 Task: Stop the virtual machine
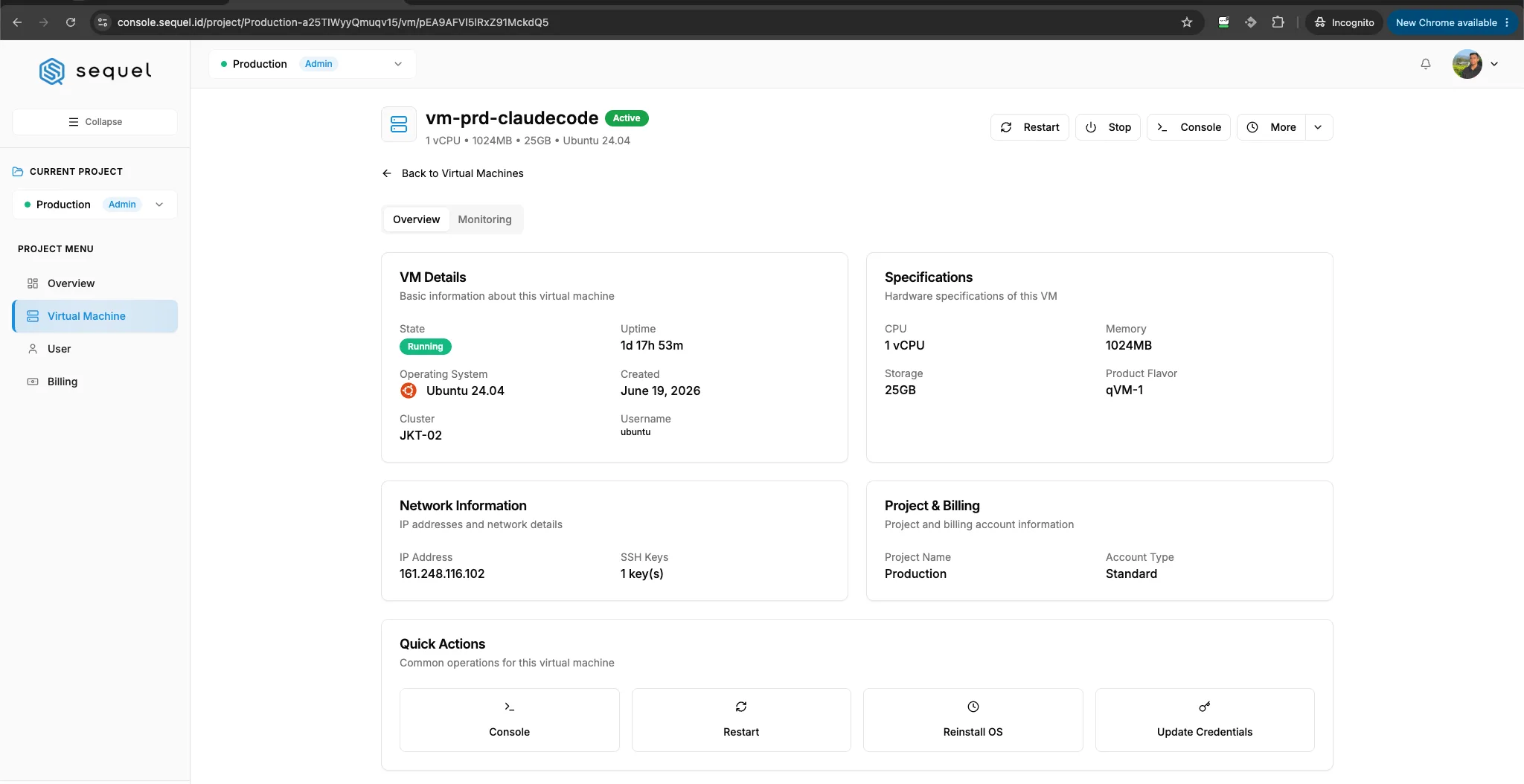pyautogui.click(x=1107, y=127)
